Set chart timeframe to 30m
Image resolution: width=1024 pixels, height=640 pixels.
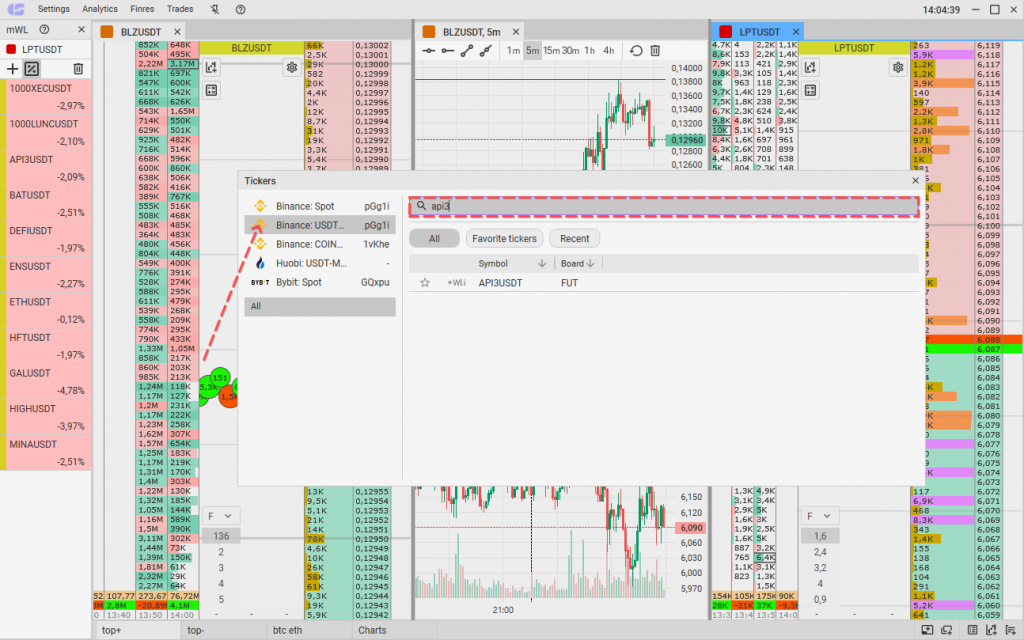[571, 50]
